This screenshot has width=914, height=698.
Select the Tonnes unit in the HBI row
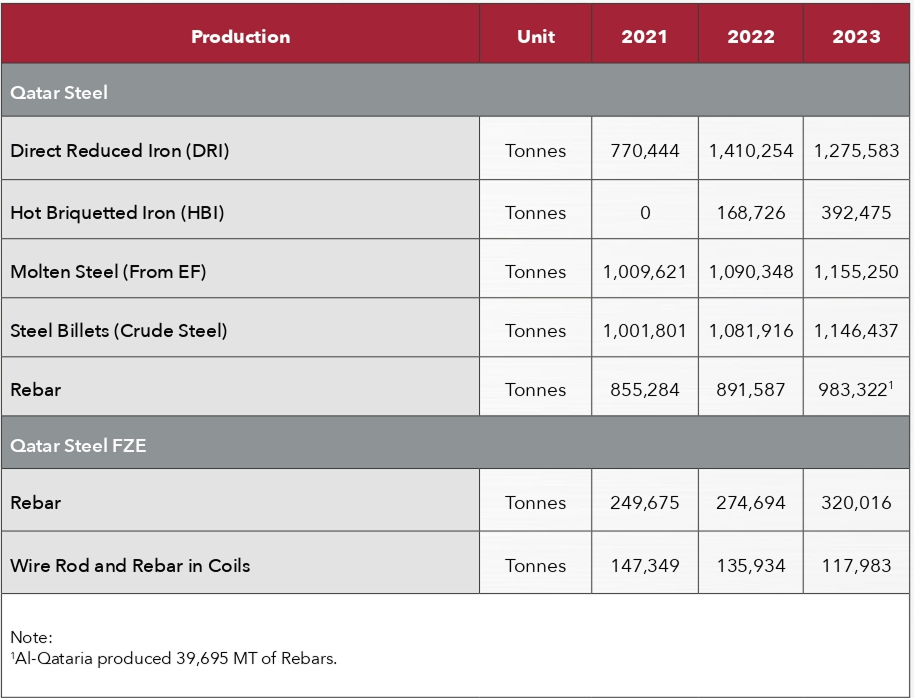coord(536,213)
